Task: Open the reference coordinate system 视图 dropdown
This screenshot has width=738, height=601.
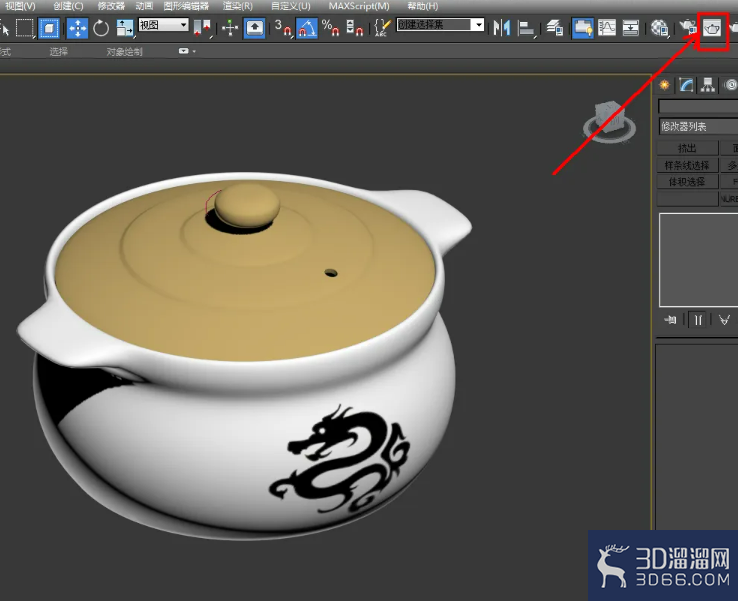Action: coord(164,25)
